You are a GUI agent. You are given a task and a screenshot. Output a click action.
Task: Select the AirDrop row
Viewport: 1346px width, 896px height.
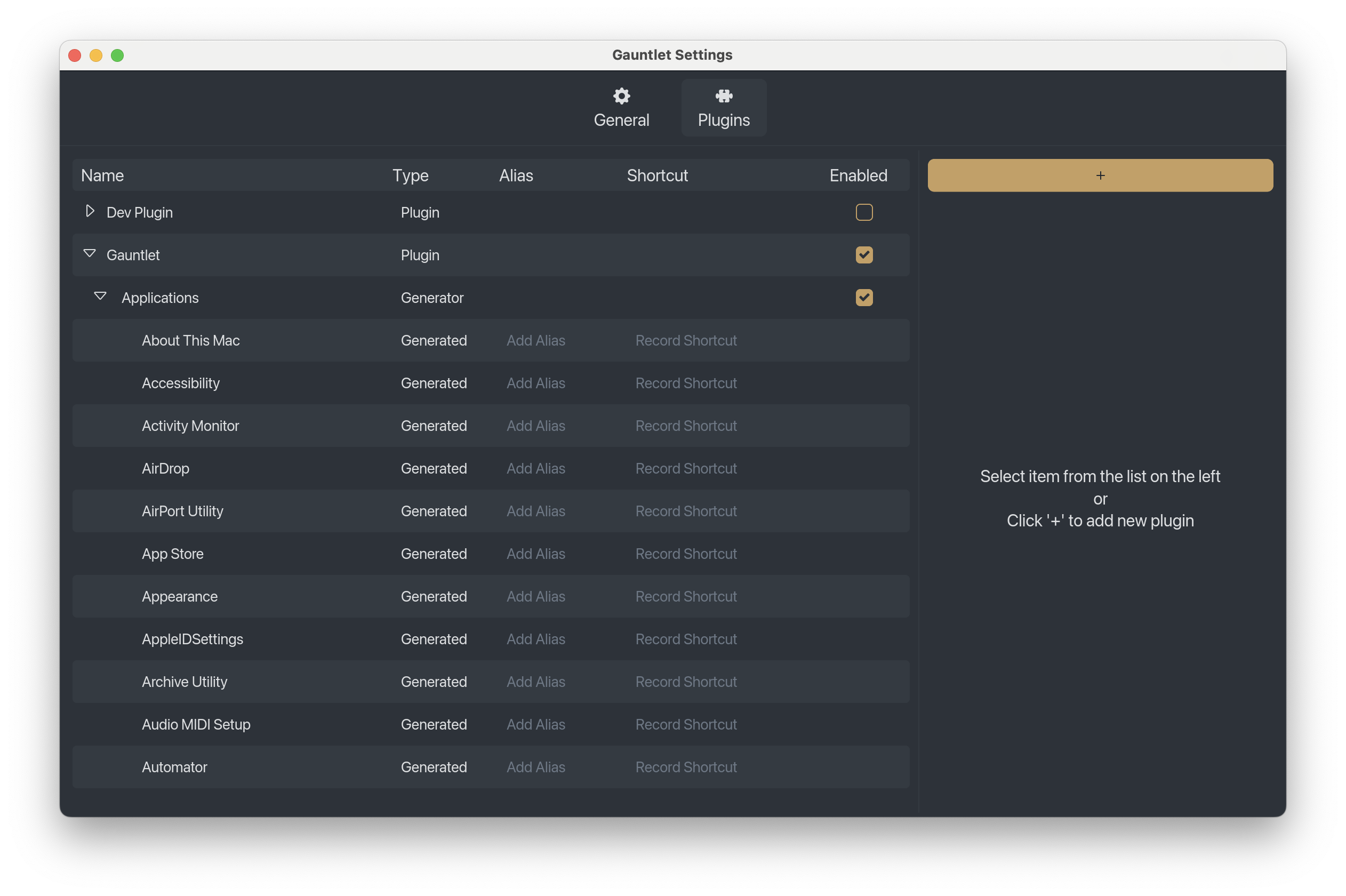pos(166,469)
